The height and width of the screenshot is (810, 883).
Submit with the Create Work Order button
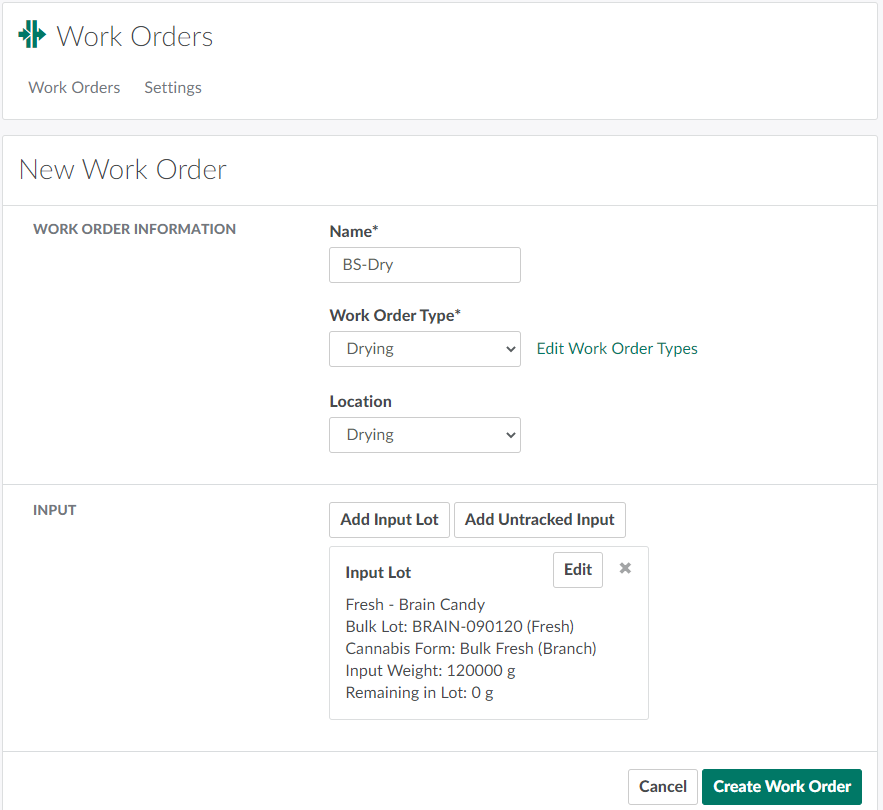[781, 786]
